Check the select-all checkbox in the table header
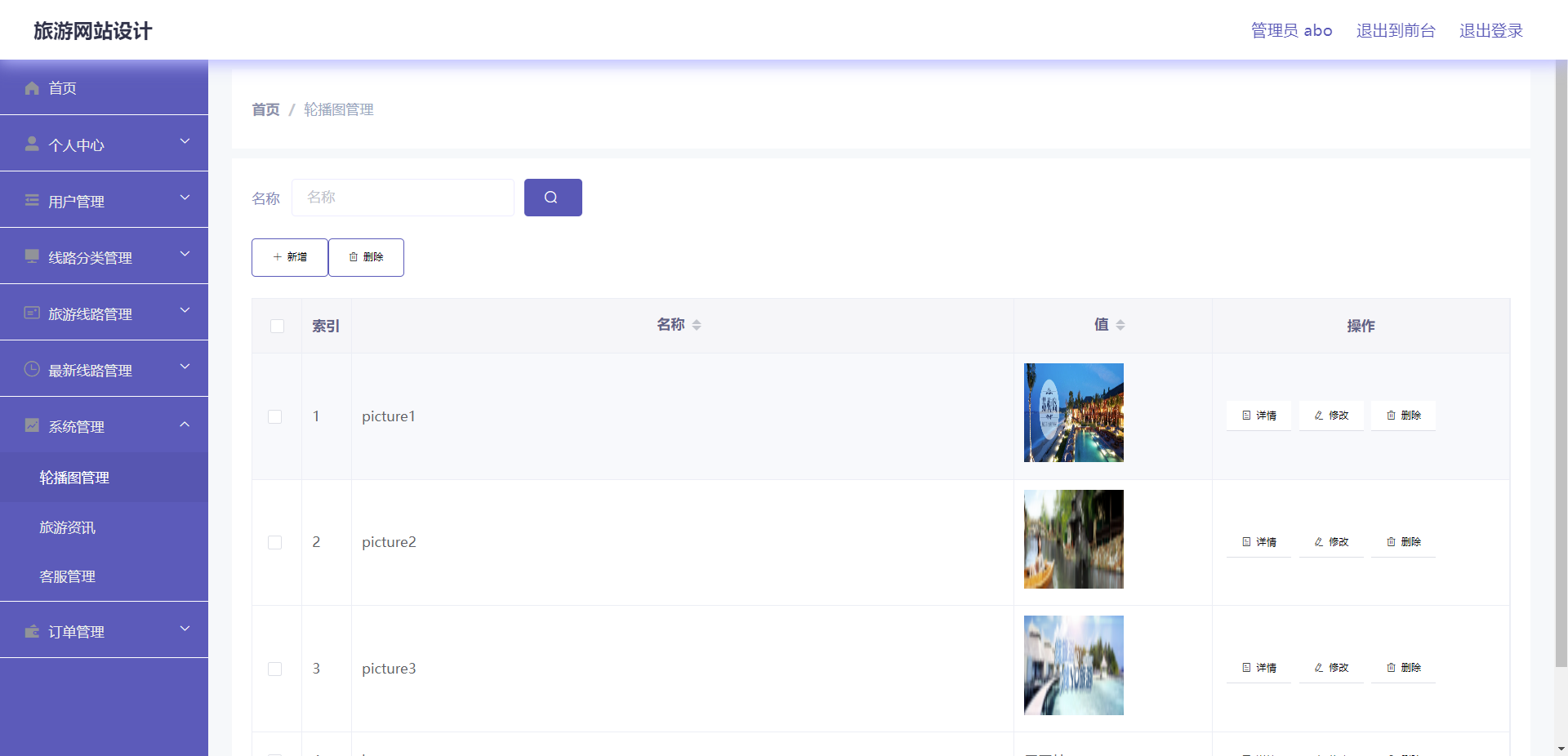The height and width of the screenshot is (756, 1568). coord(277,326)
